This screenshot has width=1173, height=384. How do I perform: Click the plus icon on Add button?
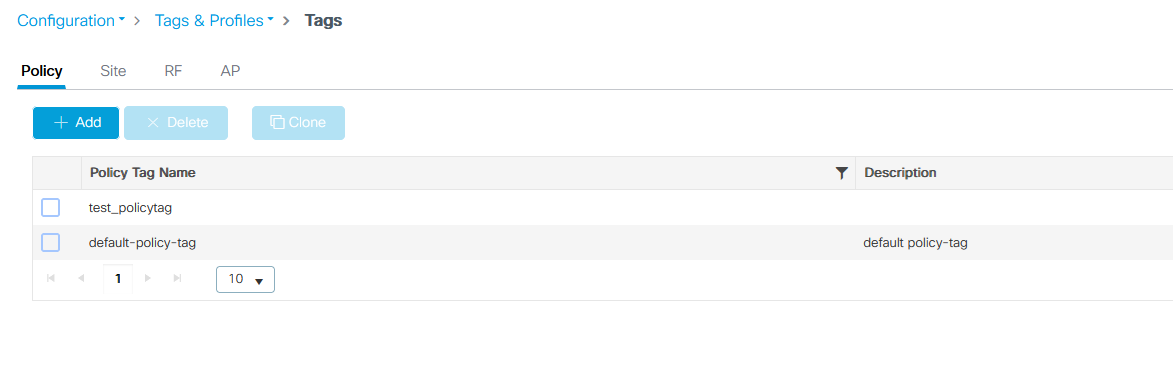tap(61, 123)
